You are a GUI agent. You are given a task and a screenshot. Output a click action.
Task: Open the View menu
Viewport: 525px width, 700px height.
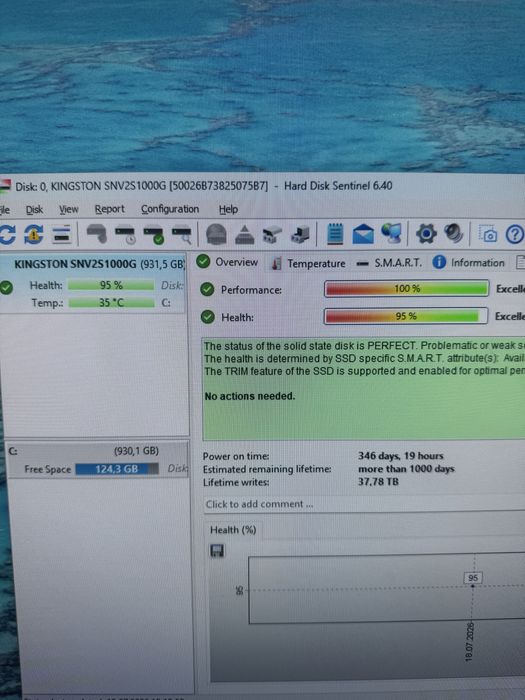pyautogui.click(x=69, y=209)
